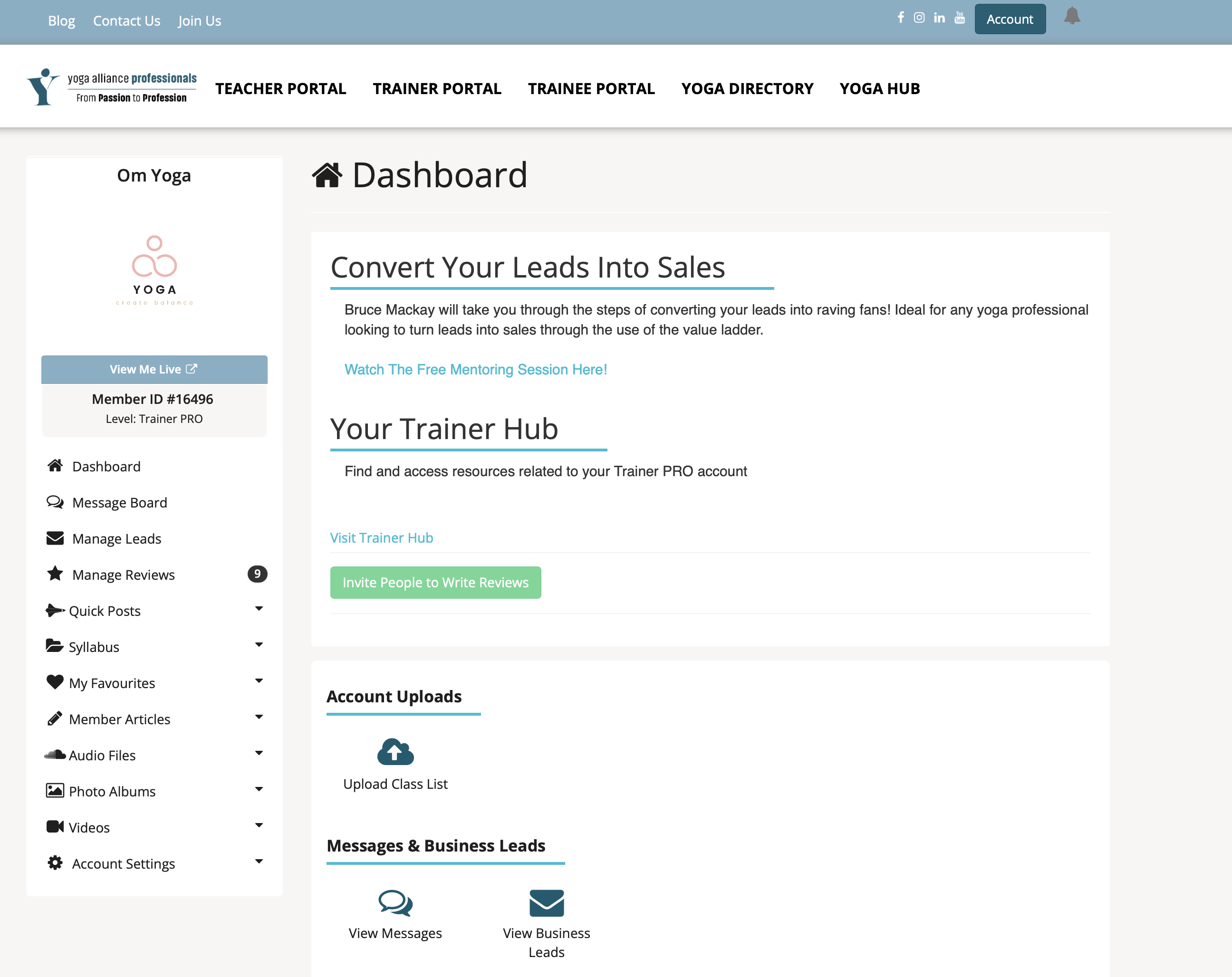Screen dimensions: 1232x977
Task: Switch to the Trainer Portal tab
Action: 437,88
